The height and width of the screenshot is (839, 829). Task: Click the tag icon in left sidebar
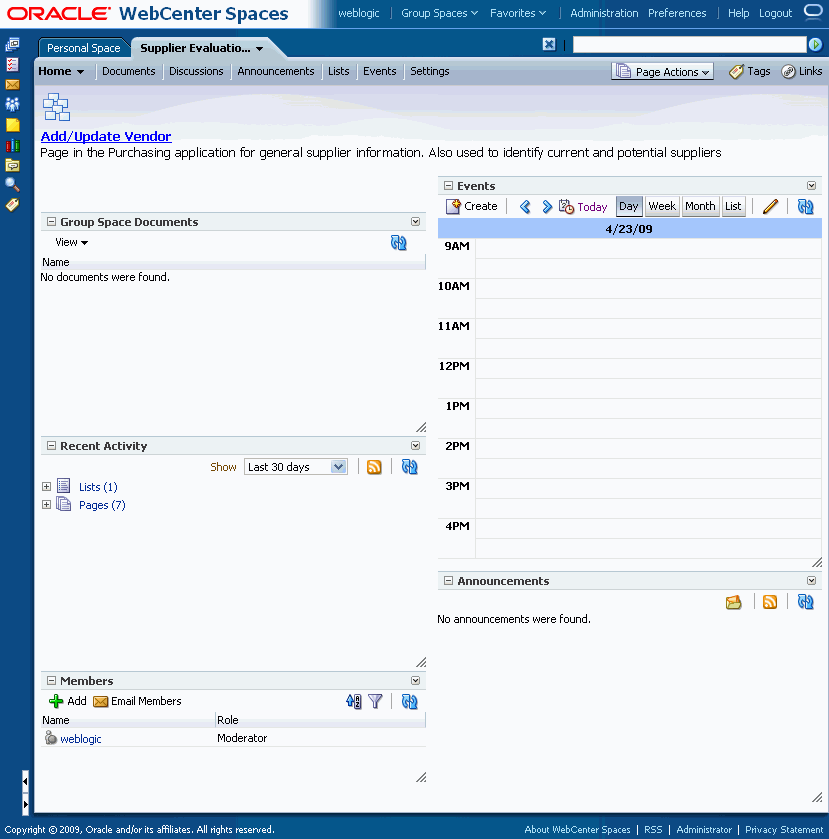12,205
